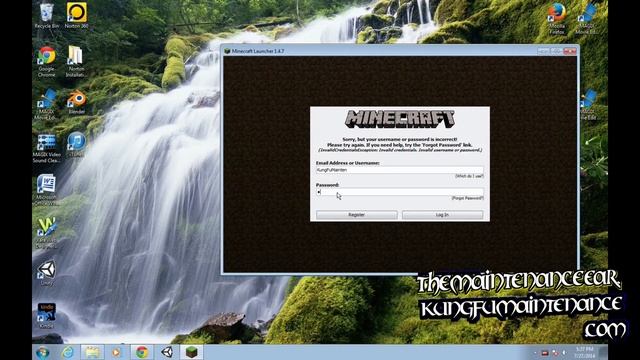Maximize the Minecraft Launcher window
640x360 pixels.
556,51
